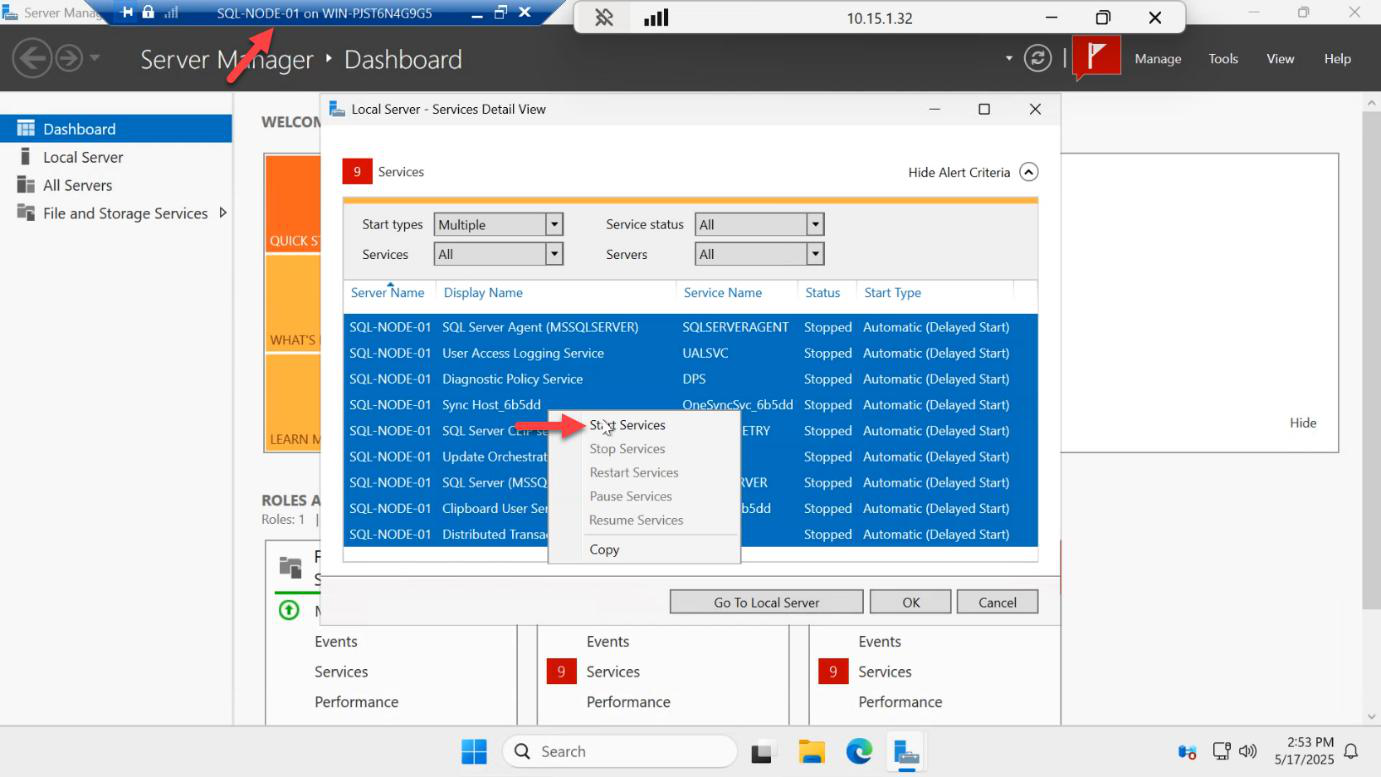1381x777 pixels.
Task: Sort by the Start Type column header
Action: 893,293
